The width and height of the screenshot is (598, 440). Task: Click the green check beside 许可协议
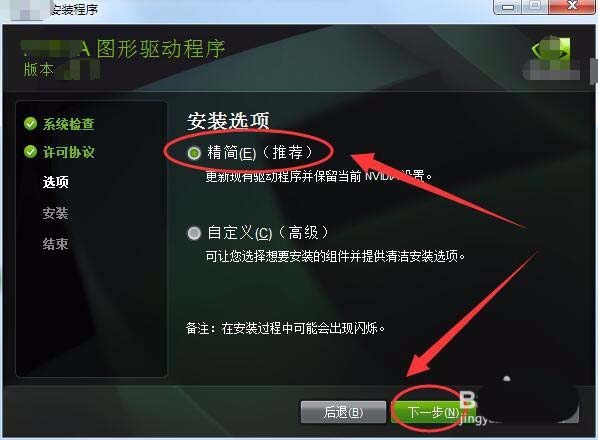[31, 152]
